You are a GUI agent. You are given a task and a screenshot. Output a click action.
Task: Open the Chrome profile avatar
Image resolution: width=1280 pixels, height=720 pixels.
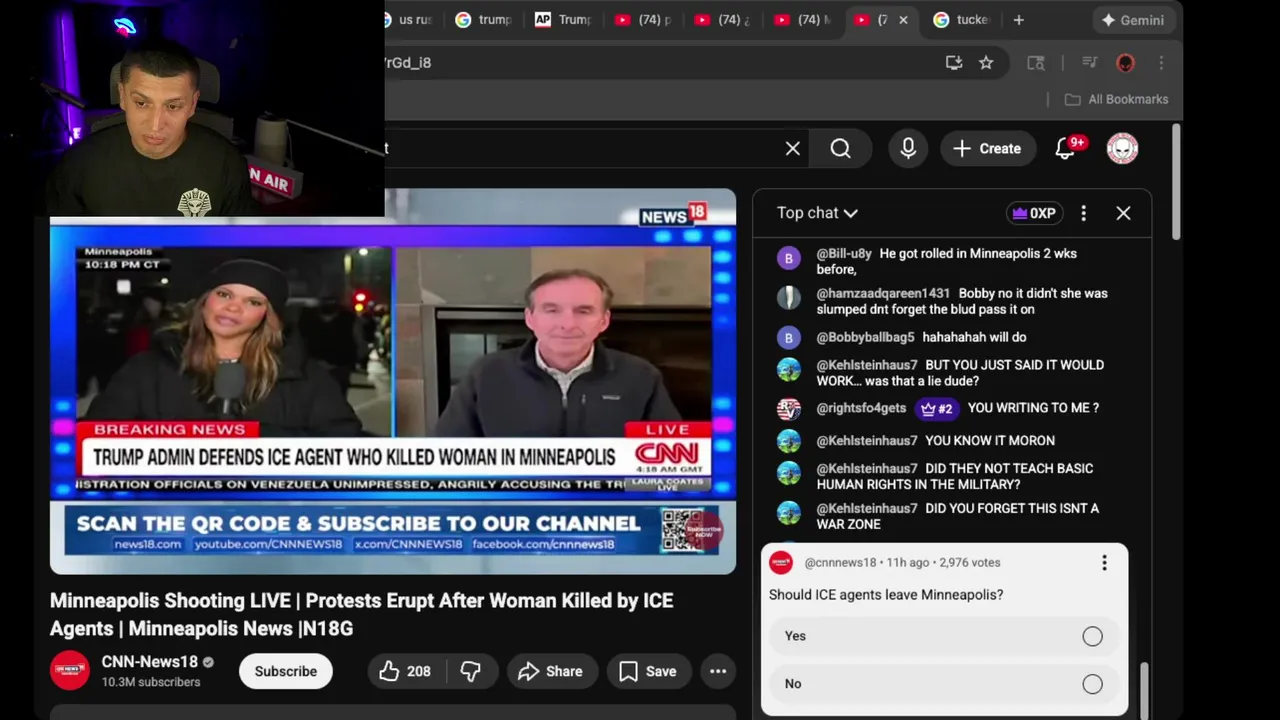click(x=1125, y=63)
